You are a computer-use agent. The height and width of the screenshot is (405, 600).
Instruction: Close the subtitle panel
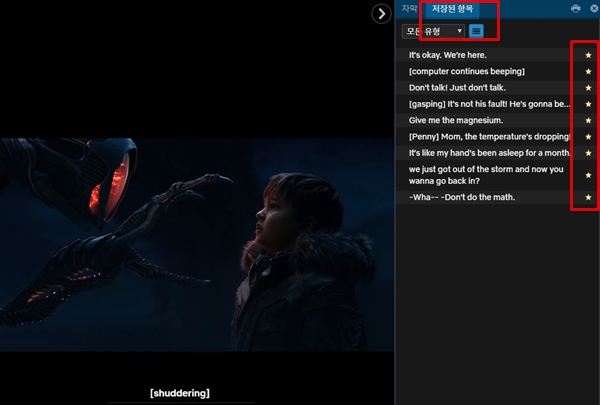(594, 8)
